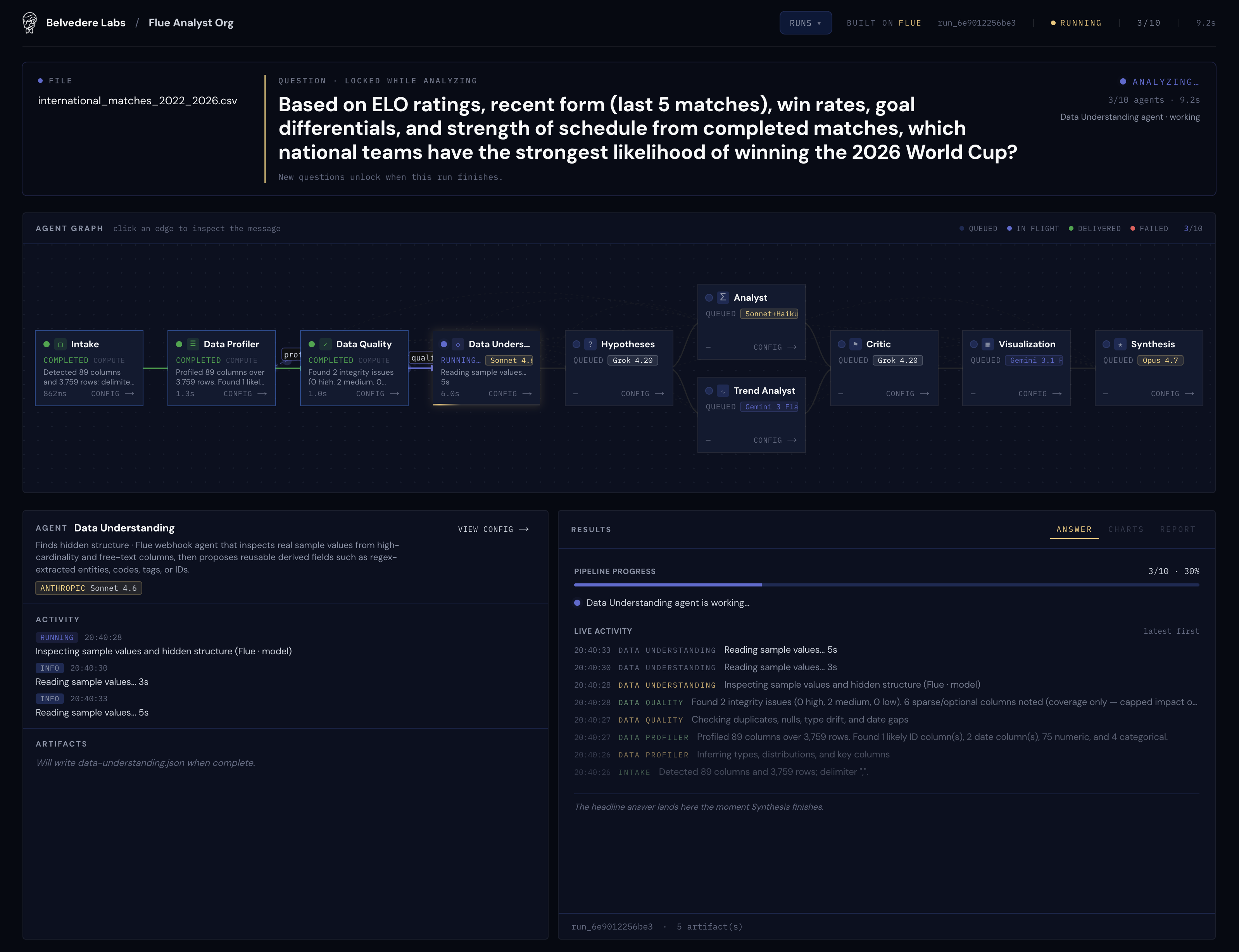The height and width of the screenshot is (952, 1239).
Task: Click the Intake node square icon
Action: (x=60, y=345)
